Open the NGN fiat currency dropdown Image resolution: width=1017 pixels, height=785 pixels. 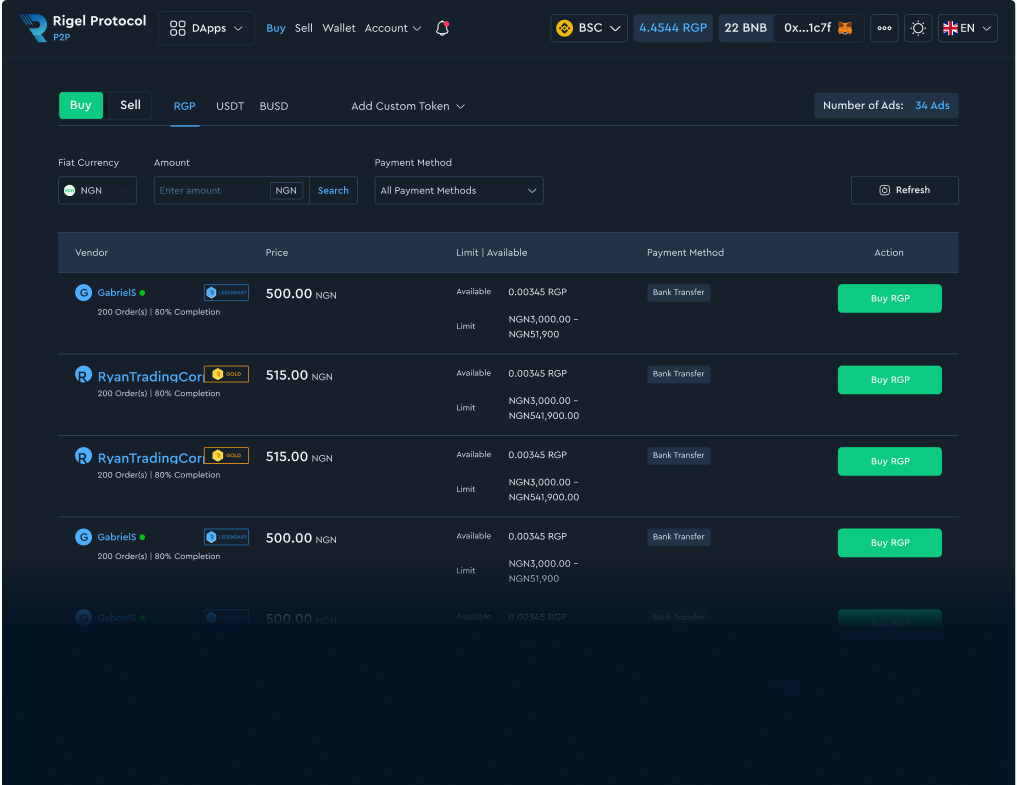[x=97, y=190]
